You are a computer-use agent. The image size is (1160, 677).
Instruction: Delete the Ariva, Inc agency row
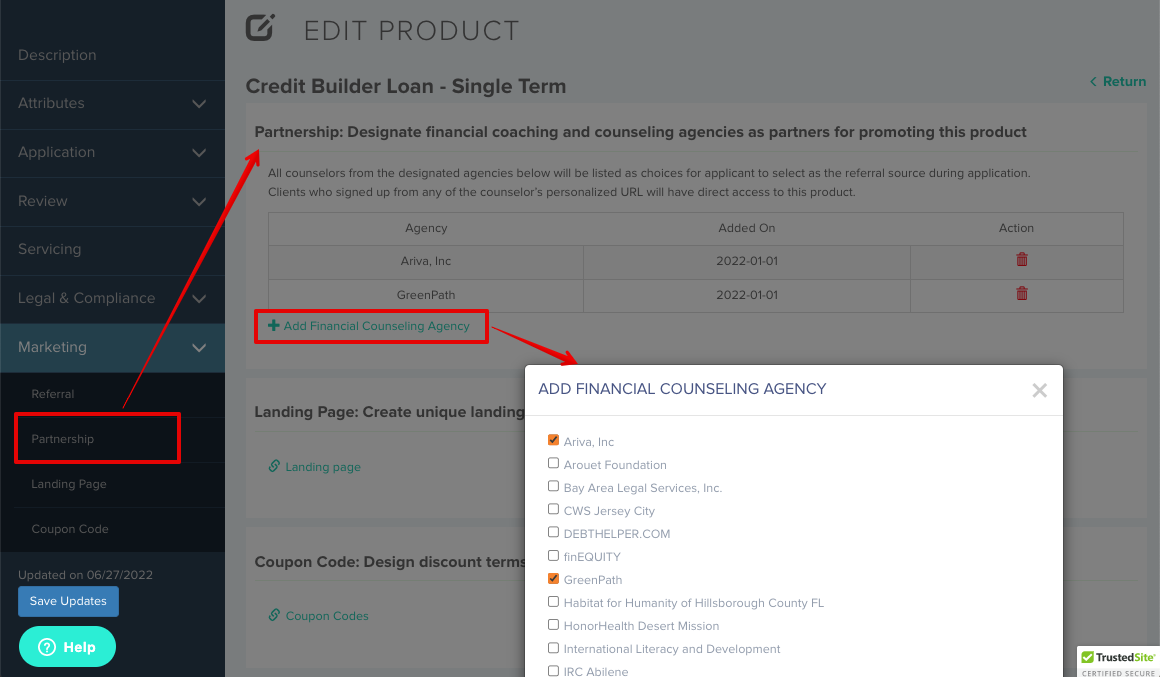coord(1022,260)
